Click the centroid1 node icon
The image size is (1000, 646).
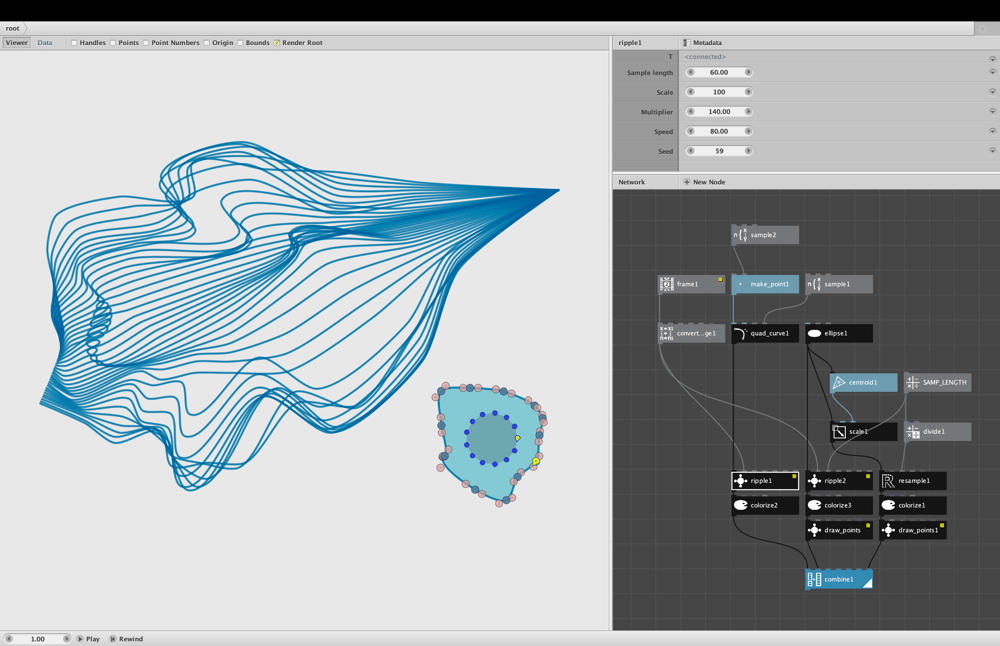tap(839, 382)
